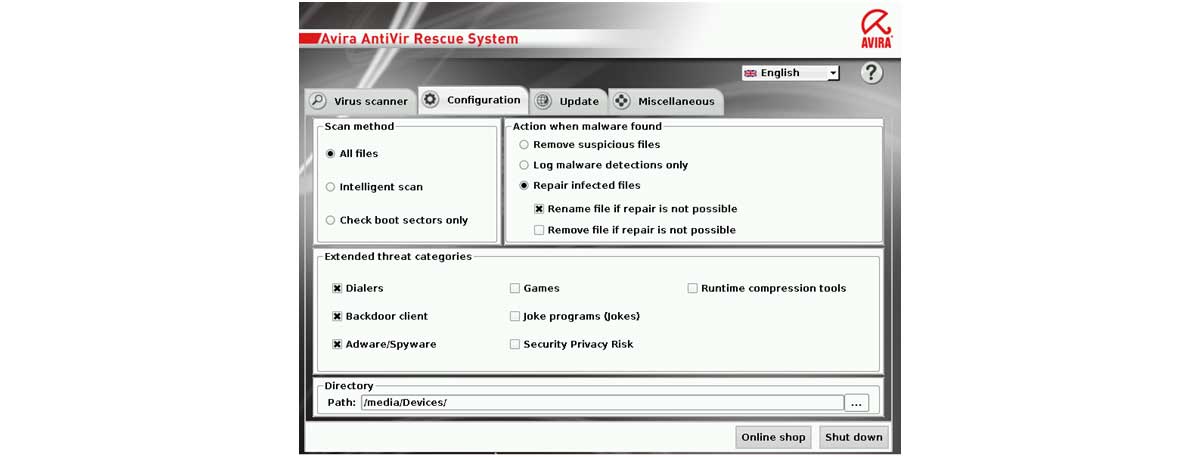Open the Update tab
Viewport: 1200px width, 457px height.
pyautogui.click(x=567, y=101)
